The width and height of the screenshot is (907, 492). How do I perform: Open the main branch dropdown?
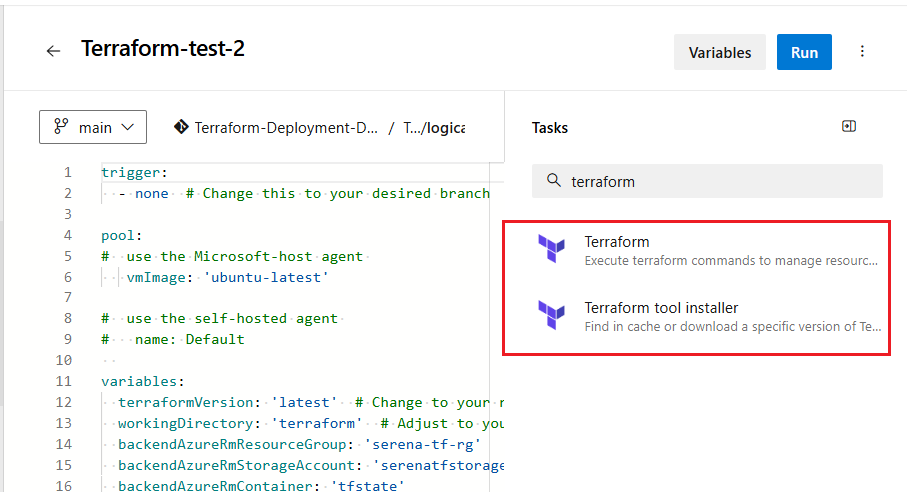93,127
